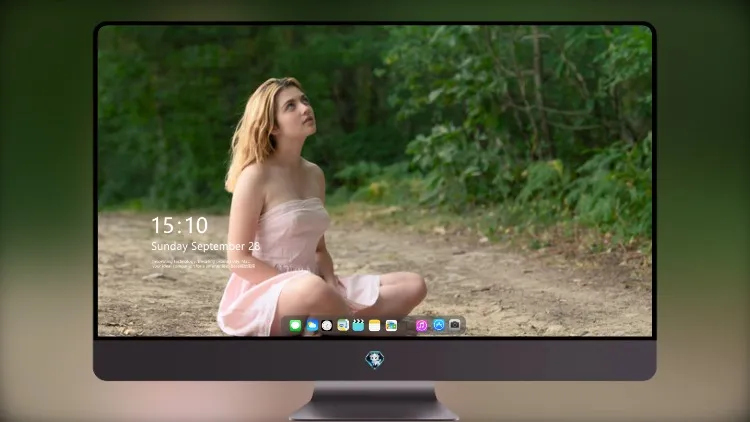Open the pink iTunes music app
The height and width of the screenshot is (422, 750).
coord(421,325)
